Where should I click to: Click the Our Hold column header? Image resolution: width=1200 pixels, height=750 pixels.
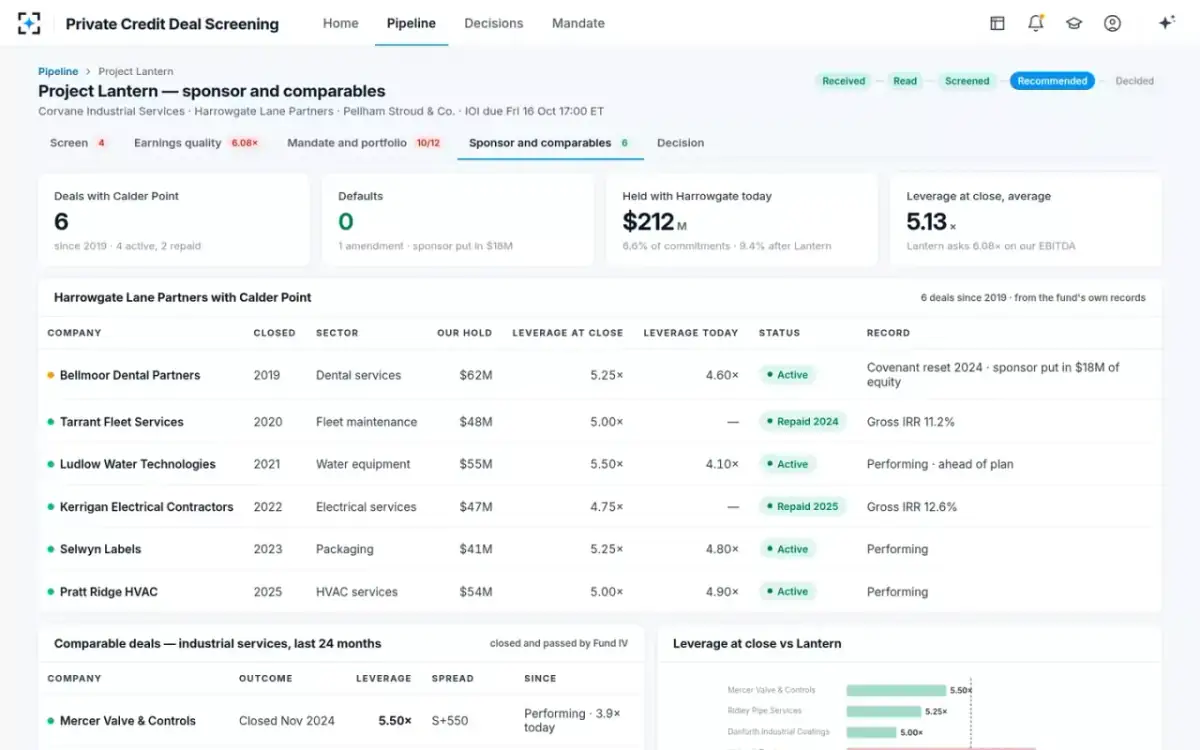coord(464,333)
